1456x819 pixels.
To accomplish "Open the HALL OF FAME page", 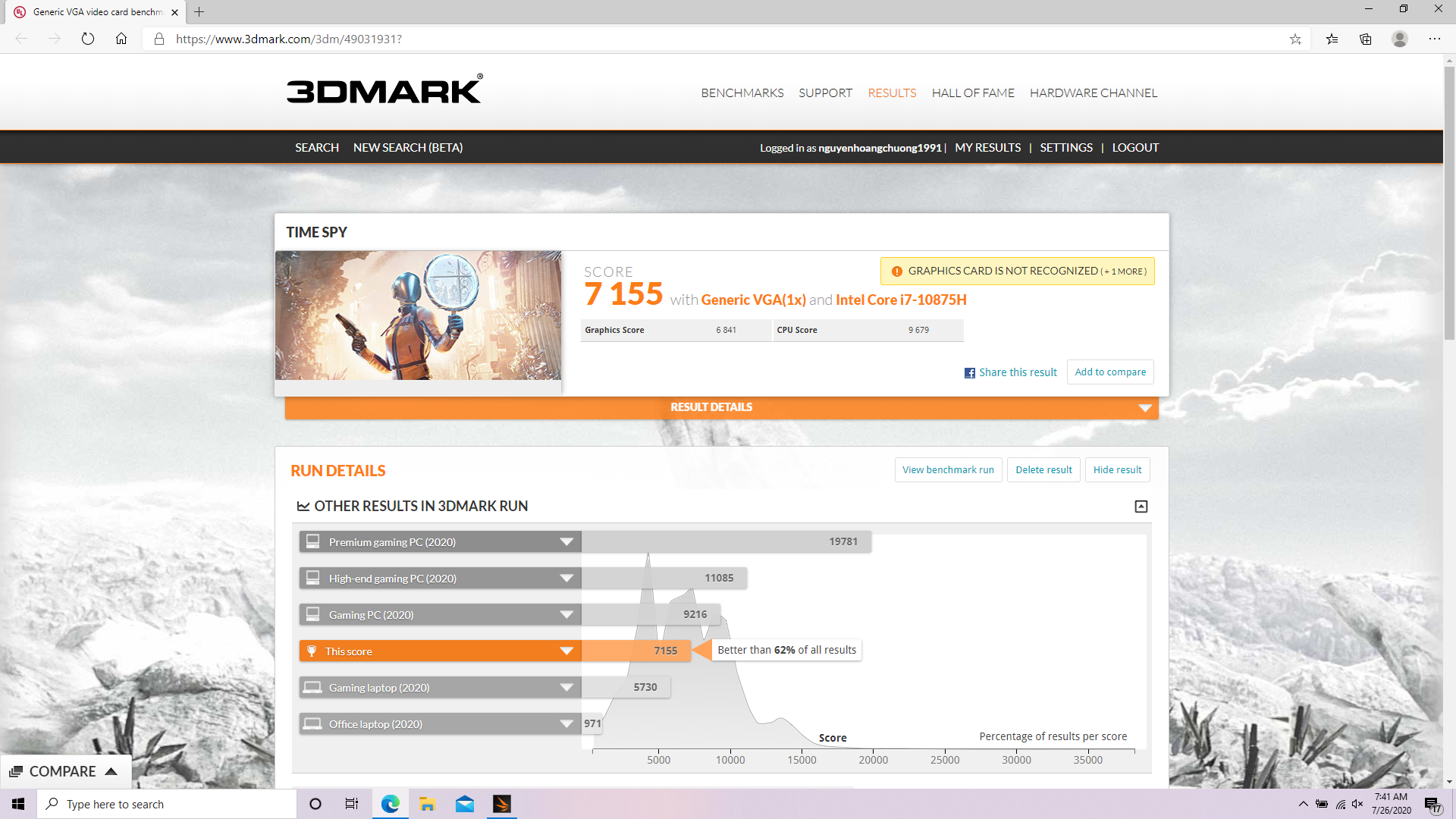I will tap(973, 93).
